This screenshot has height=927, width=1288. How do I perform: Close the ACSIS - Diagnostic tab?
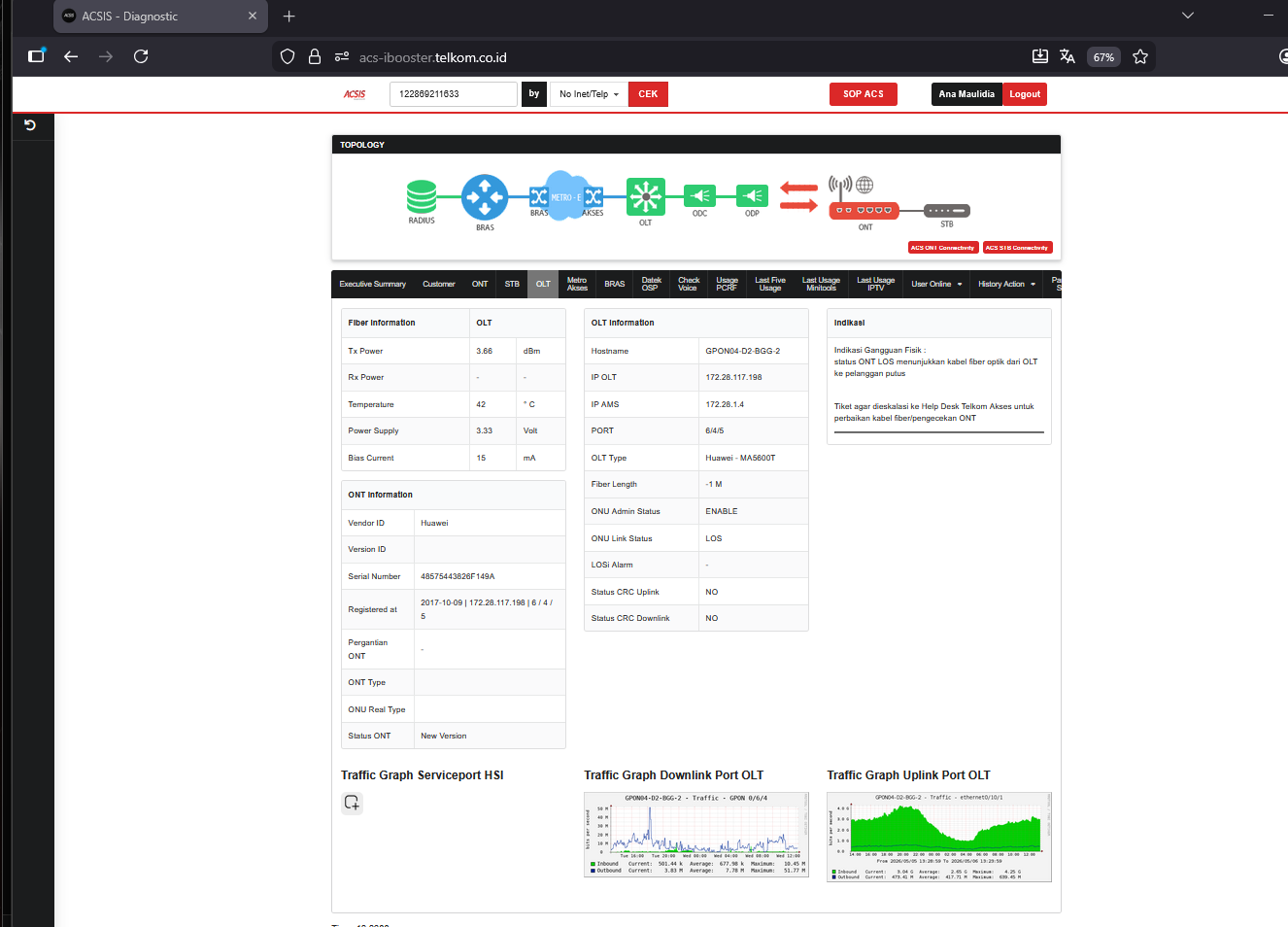tap(253, 17)
